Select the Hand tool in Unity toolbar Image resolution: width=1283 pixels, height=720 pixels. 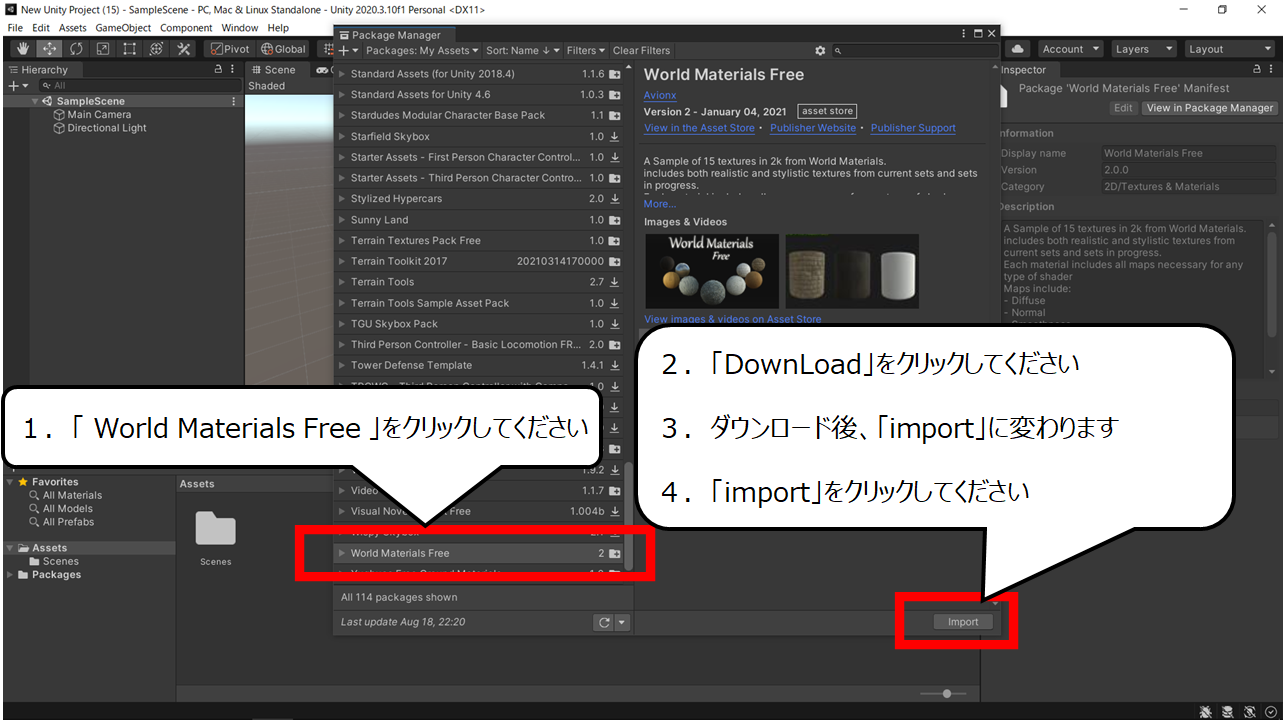coord(22,49)
